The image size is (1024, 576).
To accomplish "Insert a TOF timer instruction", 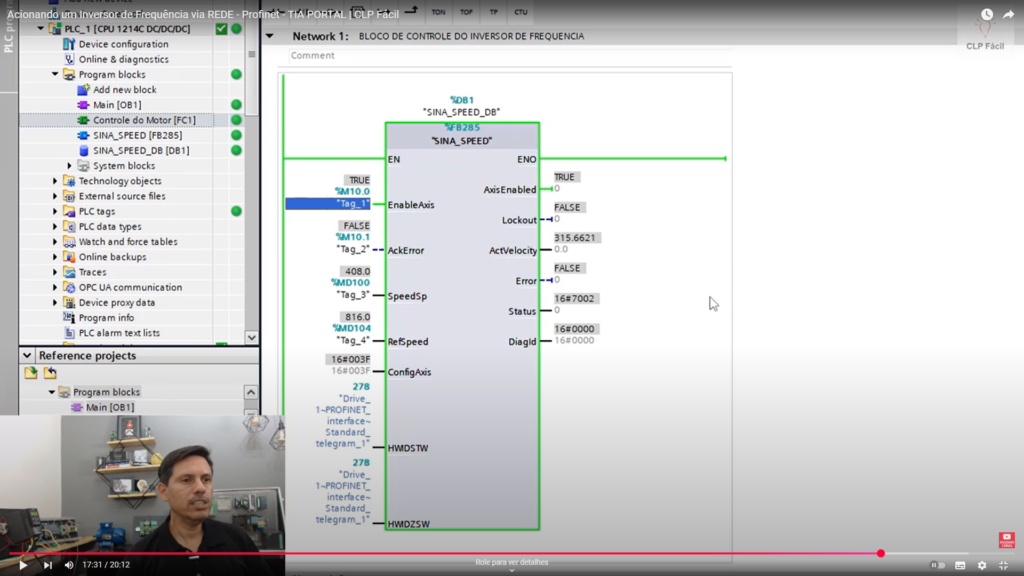I will [466, 12].
